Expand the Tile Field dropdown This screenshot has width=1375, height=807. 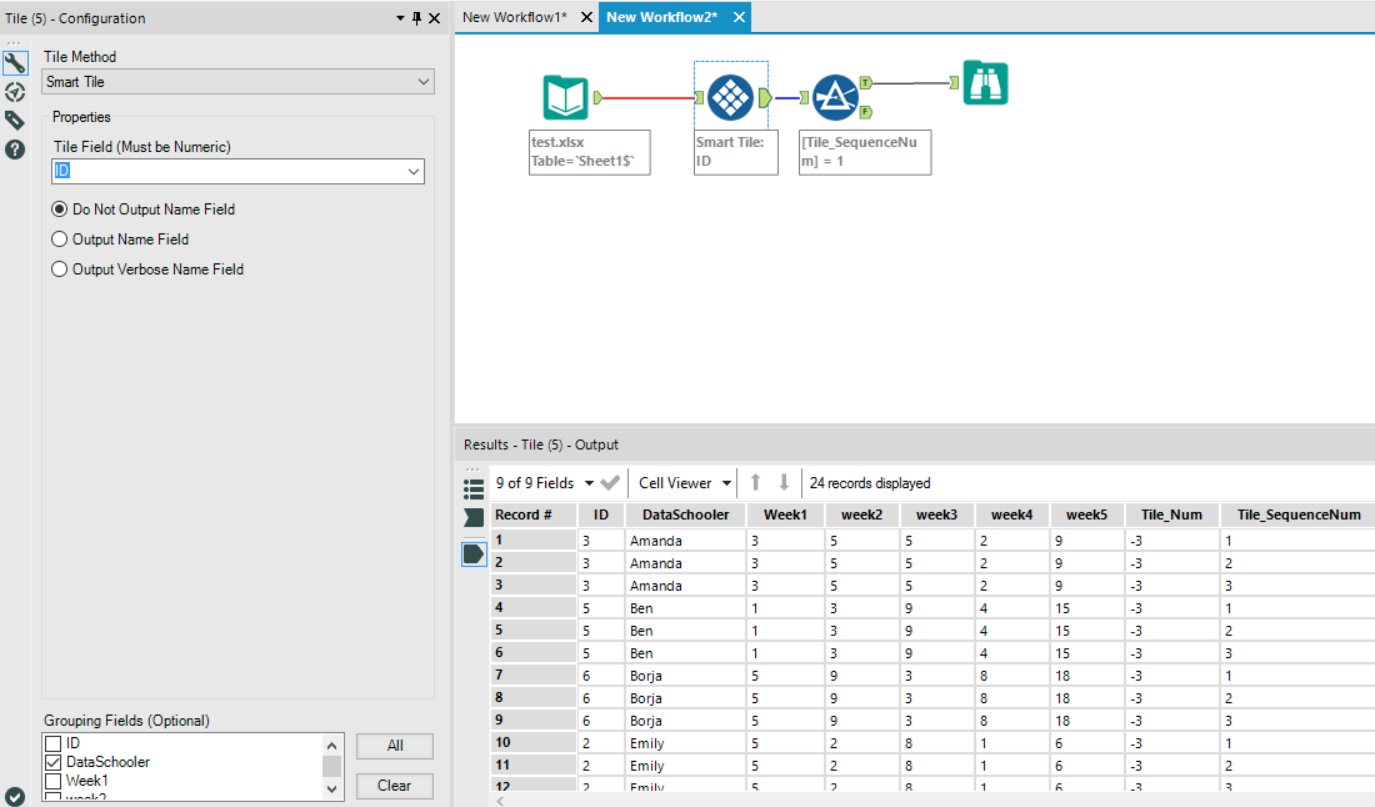[238, 172]
